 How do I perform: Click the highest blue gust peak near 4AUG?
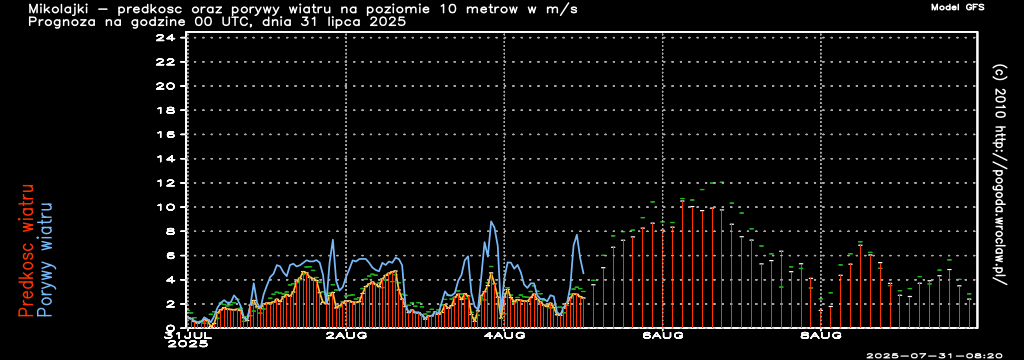tap(491, 222)
